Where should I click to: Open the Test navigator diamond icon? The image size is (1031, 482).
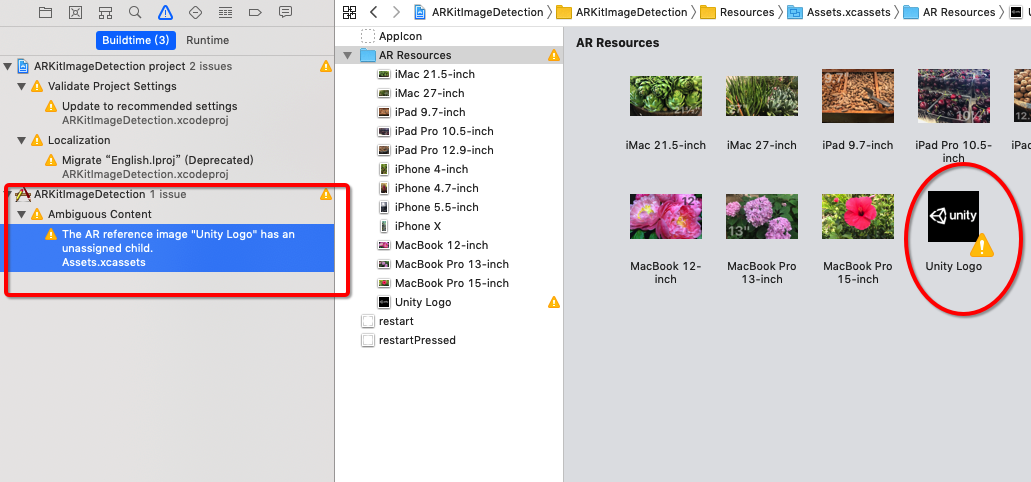[195, 12]
